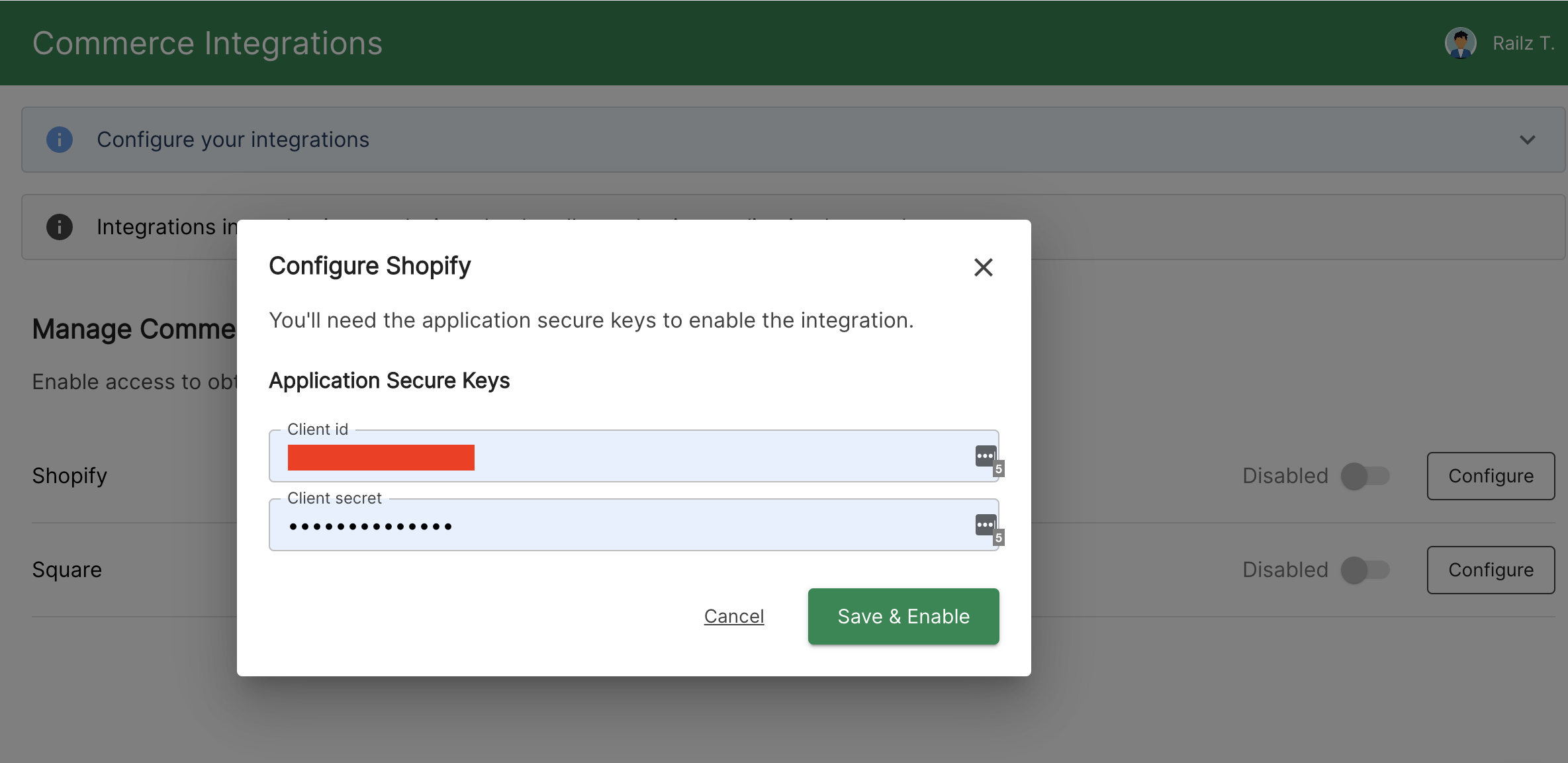Collapse the Configure your integrations panel
This screenshot has height=763, width=1568.
tap(1527, 140)
